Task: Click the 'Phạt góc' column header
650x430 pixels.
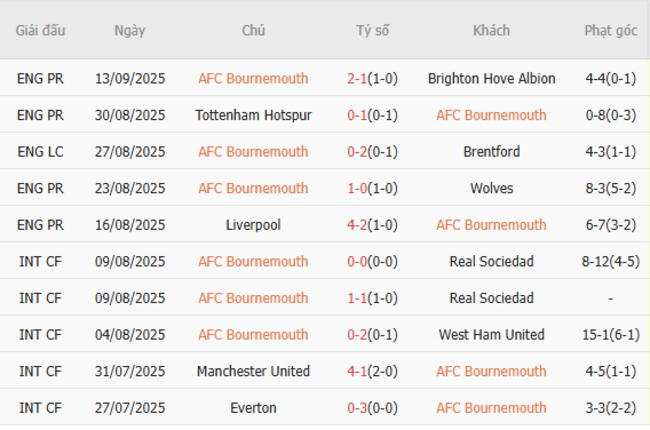Action: [610, 31]
